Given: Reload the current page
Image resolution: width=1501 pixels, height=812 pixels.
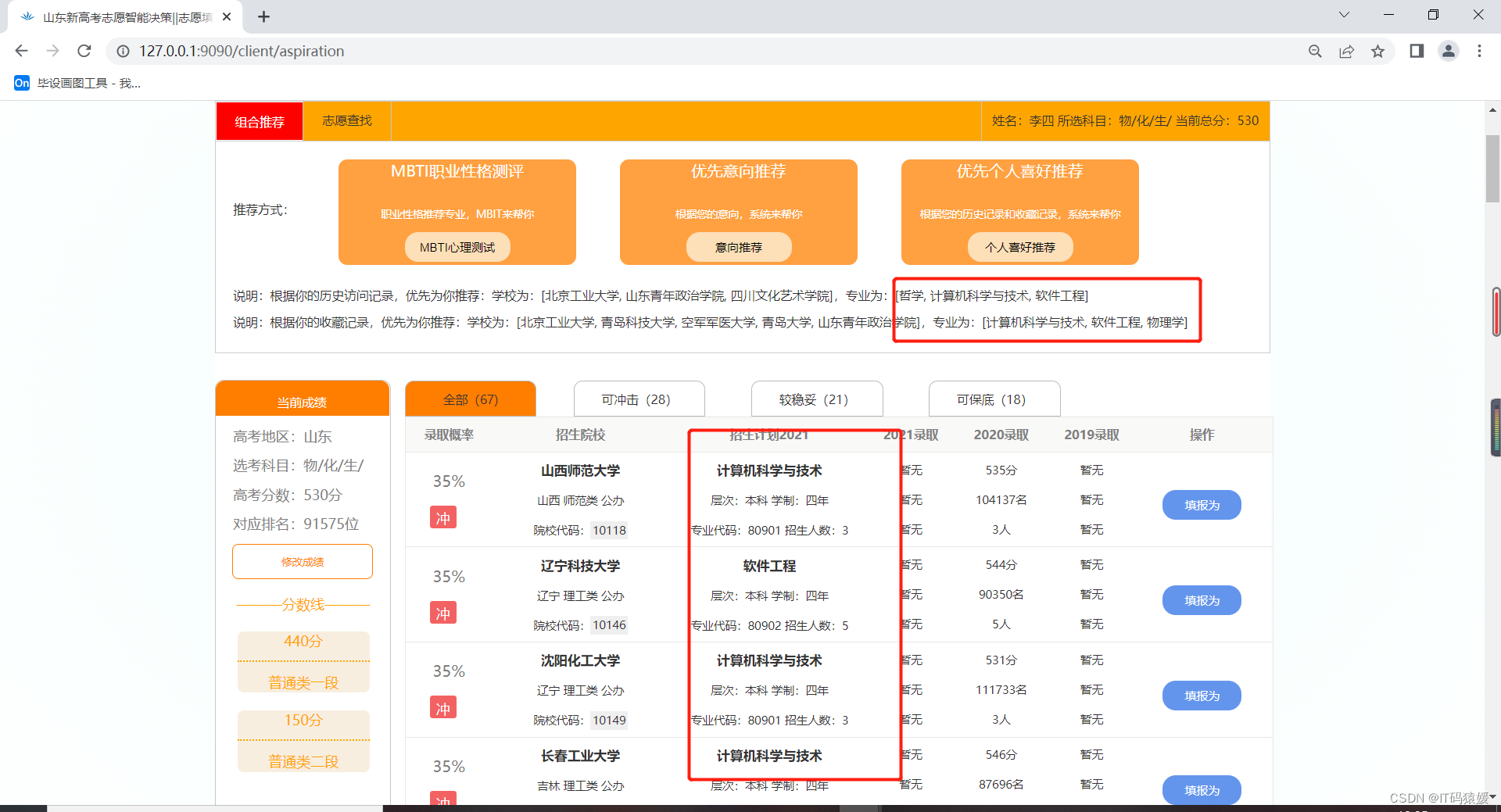Looking at the screenshot, I should click(x=84, y=51).
